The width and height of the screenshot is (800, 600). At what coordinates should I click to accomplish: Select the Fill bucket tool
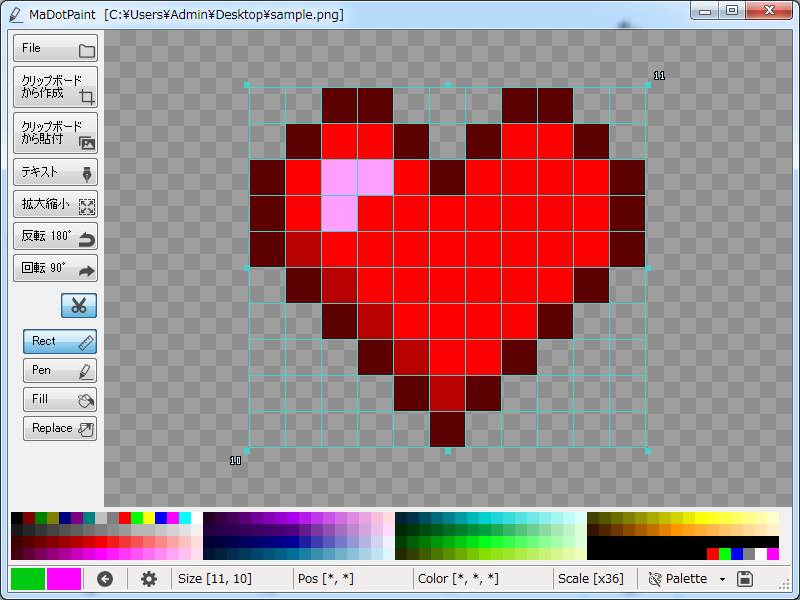pos(60,399)
